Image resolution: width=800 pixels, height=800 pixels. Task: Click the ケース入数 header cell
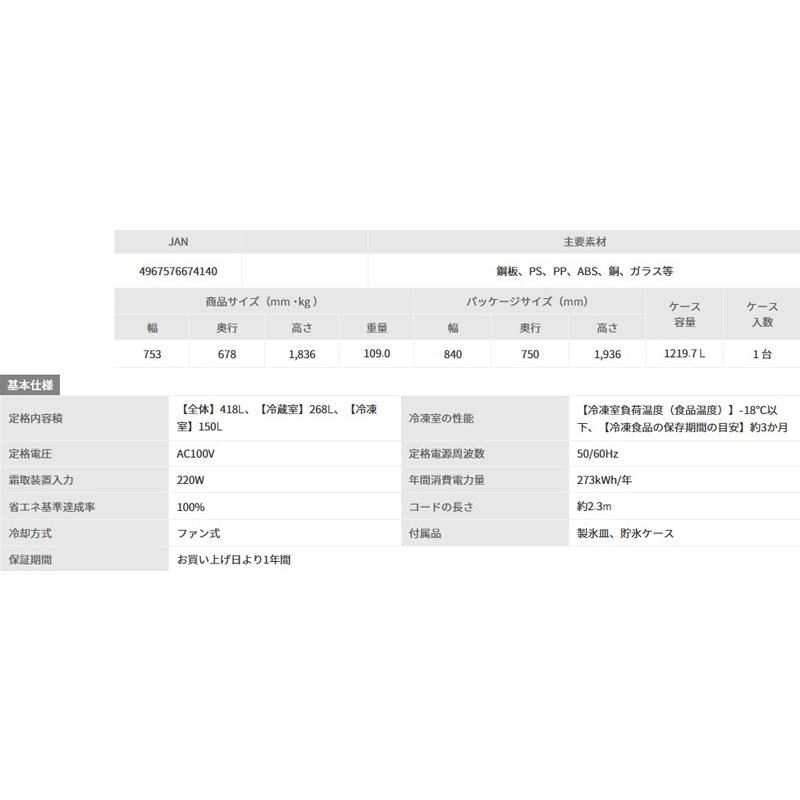click(762, 314)
